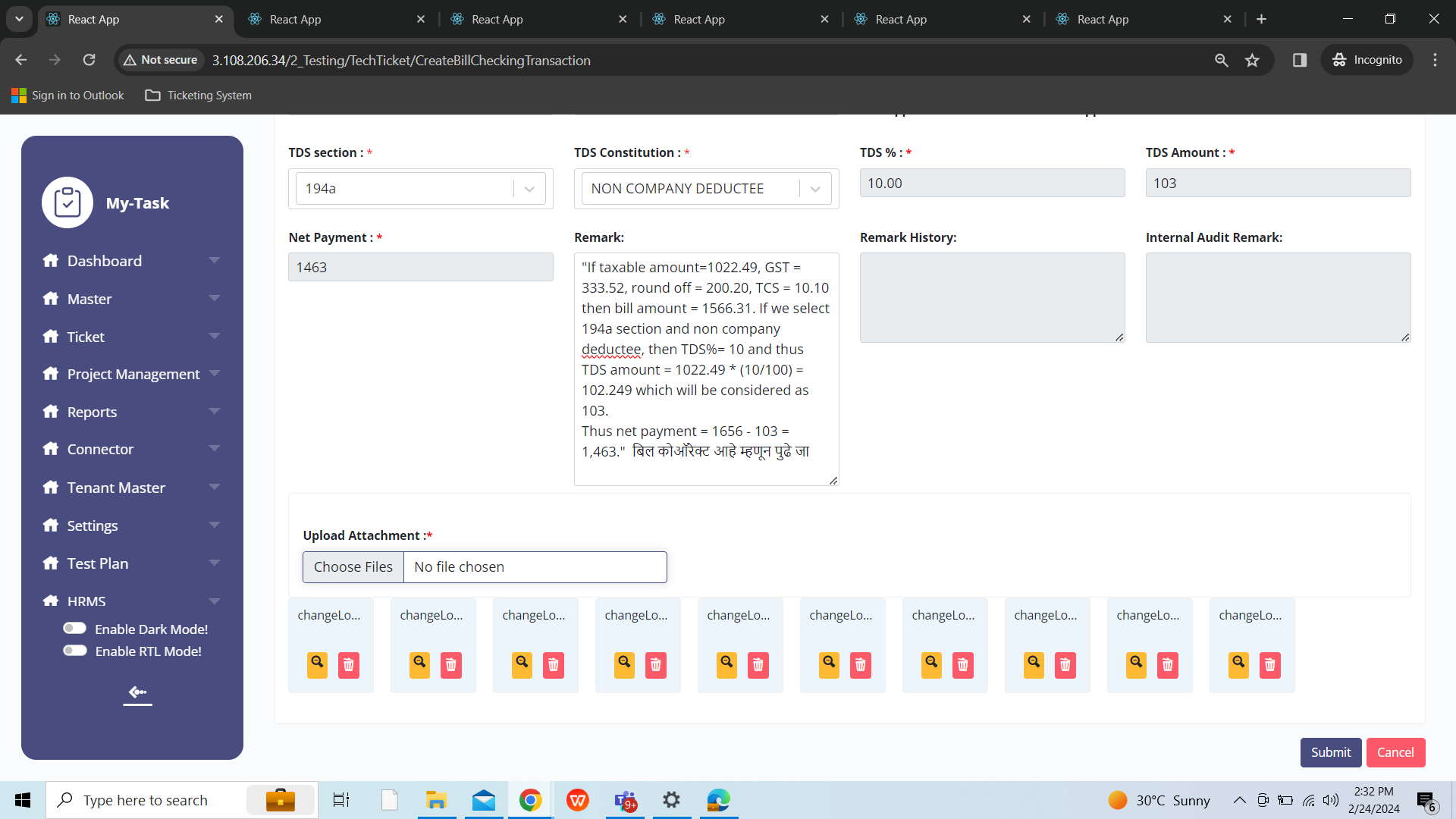The height and width of the screenshot is (819, 1456).
Task: Click the 30°C Sunny weather widget
Action: click(1159, 800)
